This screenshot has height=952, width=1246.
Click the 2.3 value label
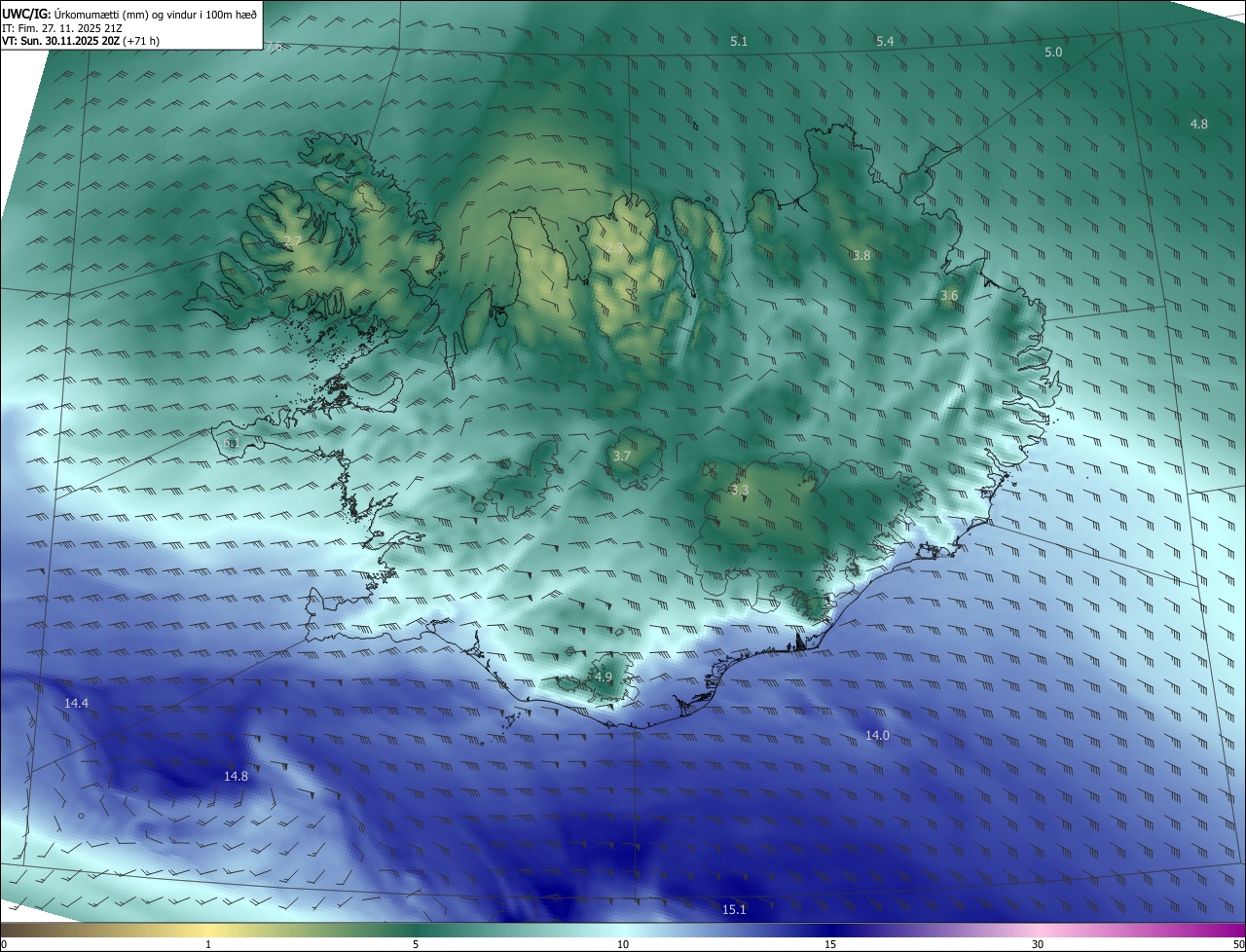click(614, 248)
